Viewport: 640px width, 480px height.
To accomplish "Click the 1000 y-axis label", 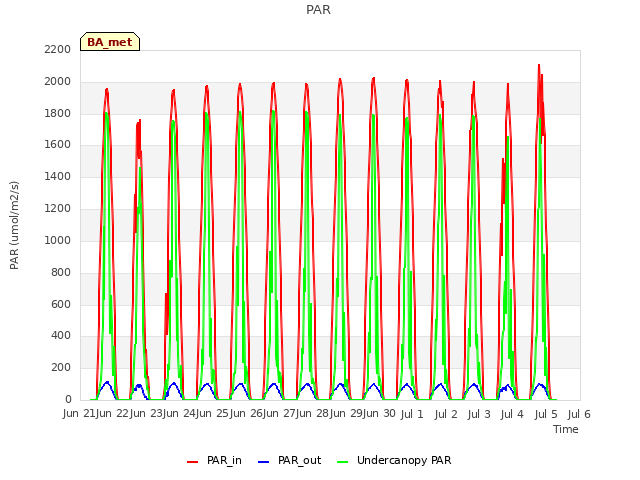I will 58,240.
